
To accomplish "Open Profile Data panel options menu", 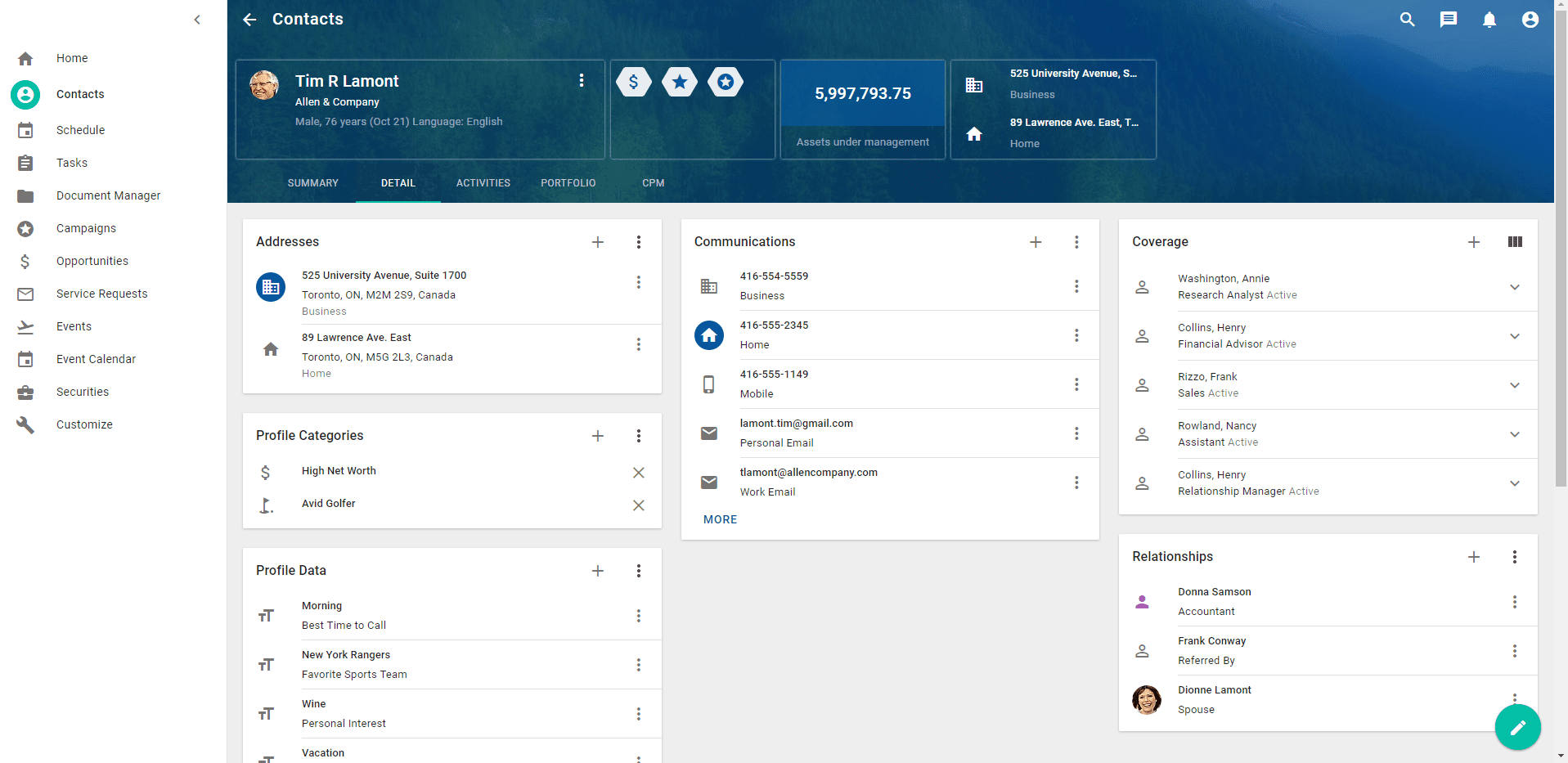I will [x=639, y=571].
